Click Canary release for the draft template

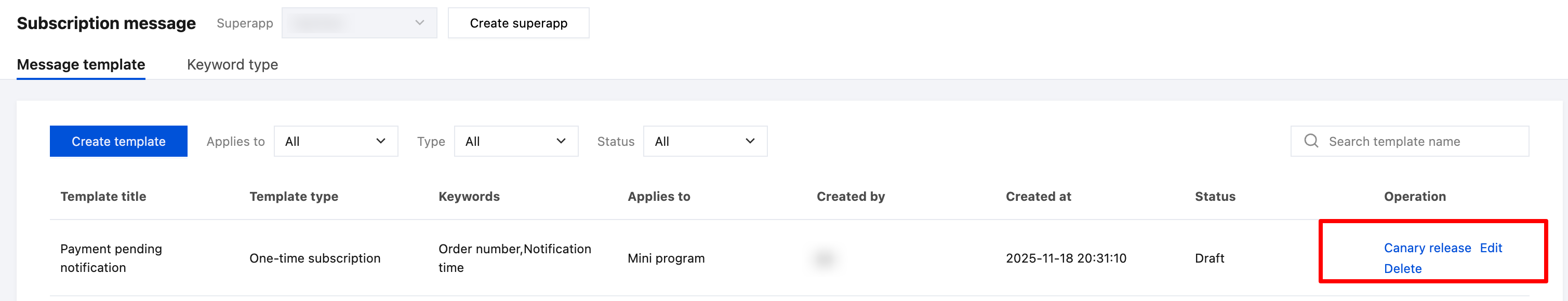tap(1427, 248)
